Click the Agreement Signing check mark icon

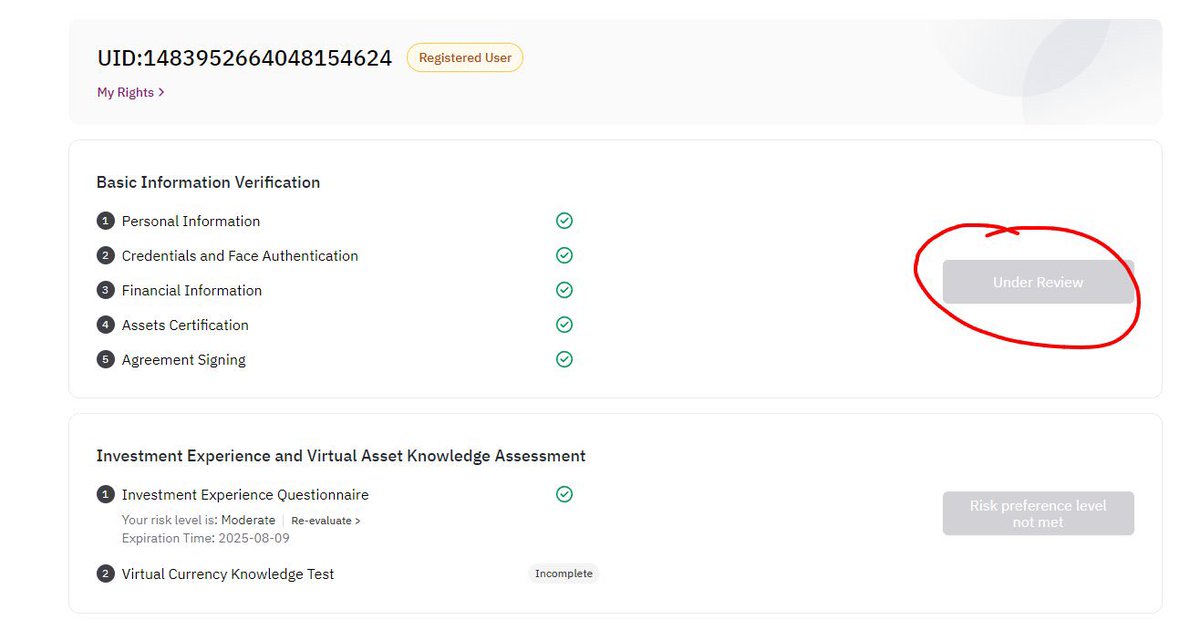point(564,359)
